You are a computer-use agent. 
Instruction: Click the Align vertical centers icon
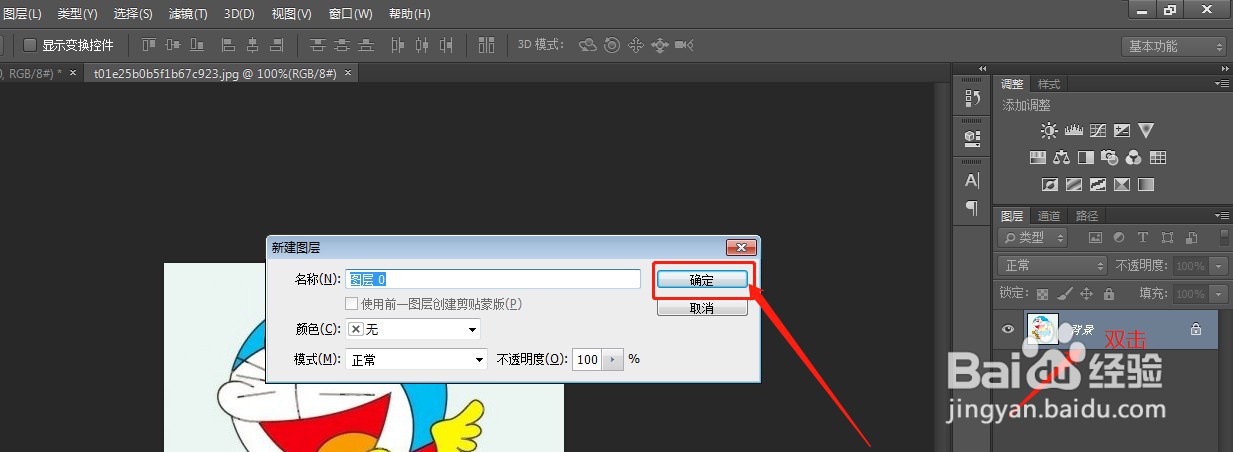173,45
